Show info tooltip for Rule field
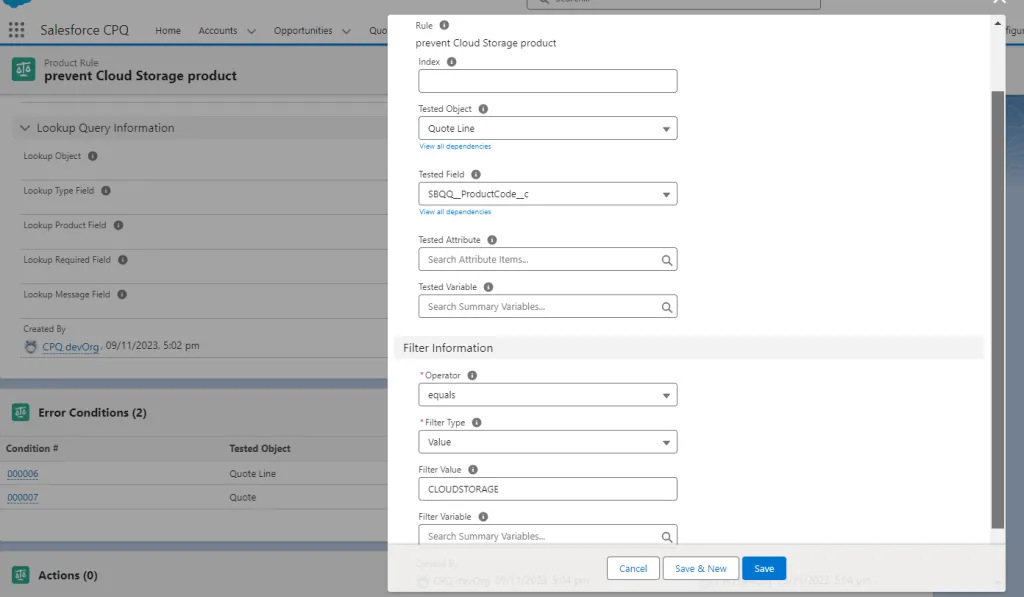Viewport: 1024px width, 597px height. click(444, 25)
